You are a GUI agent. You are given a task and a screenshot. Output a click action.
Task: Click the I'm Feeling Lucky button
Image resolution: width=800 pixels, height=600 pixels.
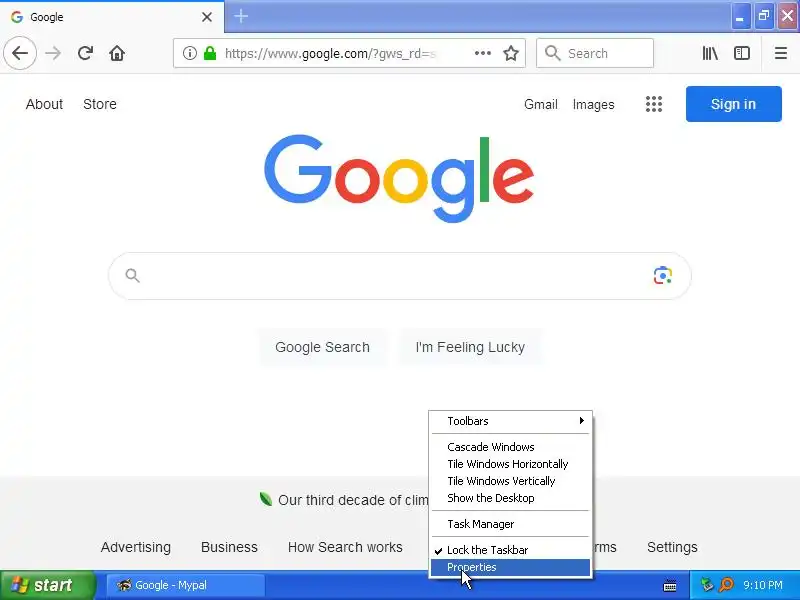coord(470,347)
